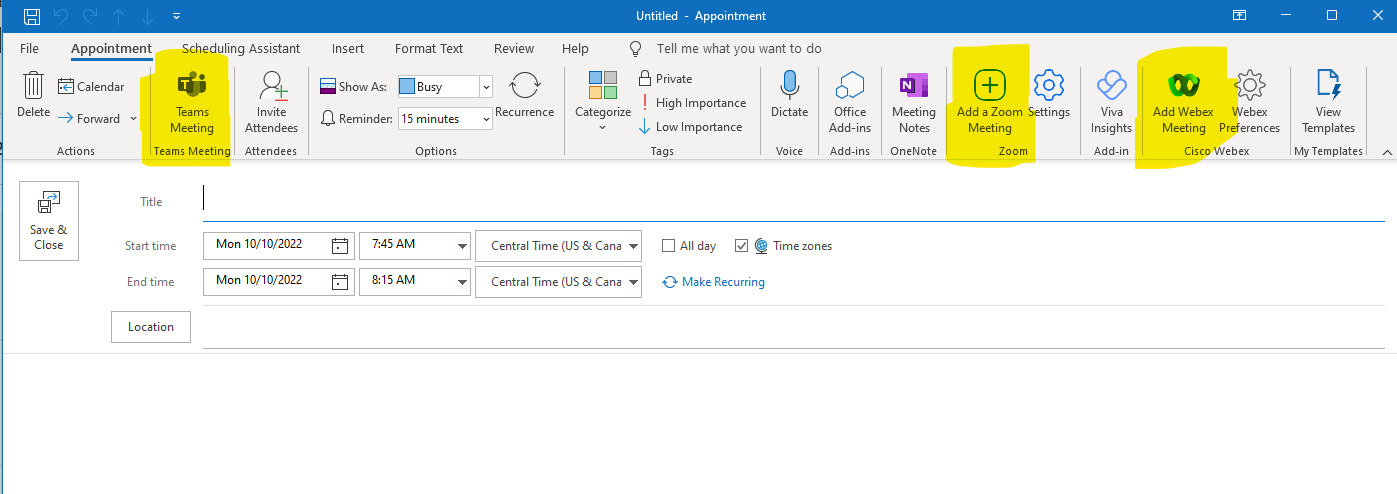
Task: Click Add Webex Meeting
Action: (x=1183, y=103)
